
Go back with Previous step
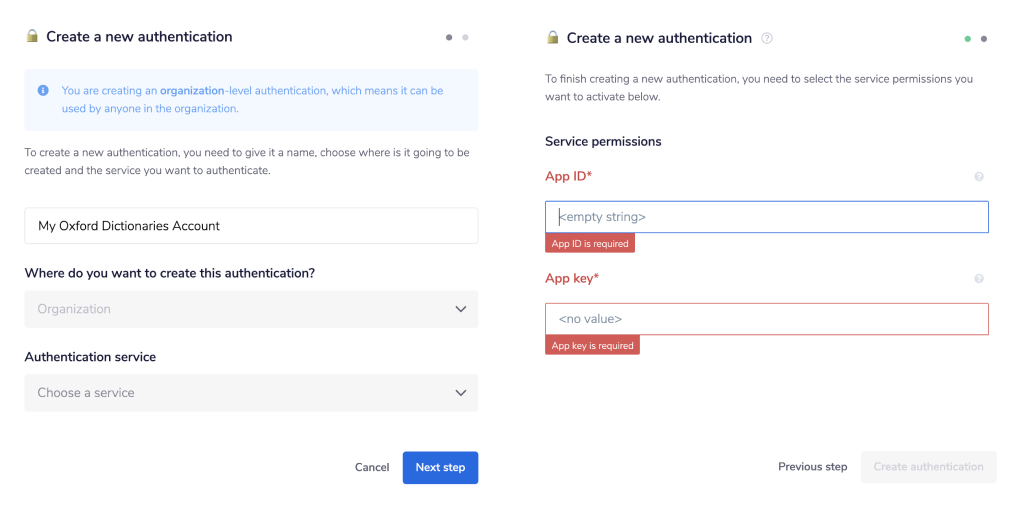tap(813, 467)
